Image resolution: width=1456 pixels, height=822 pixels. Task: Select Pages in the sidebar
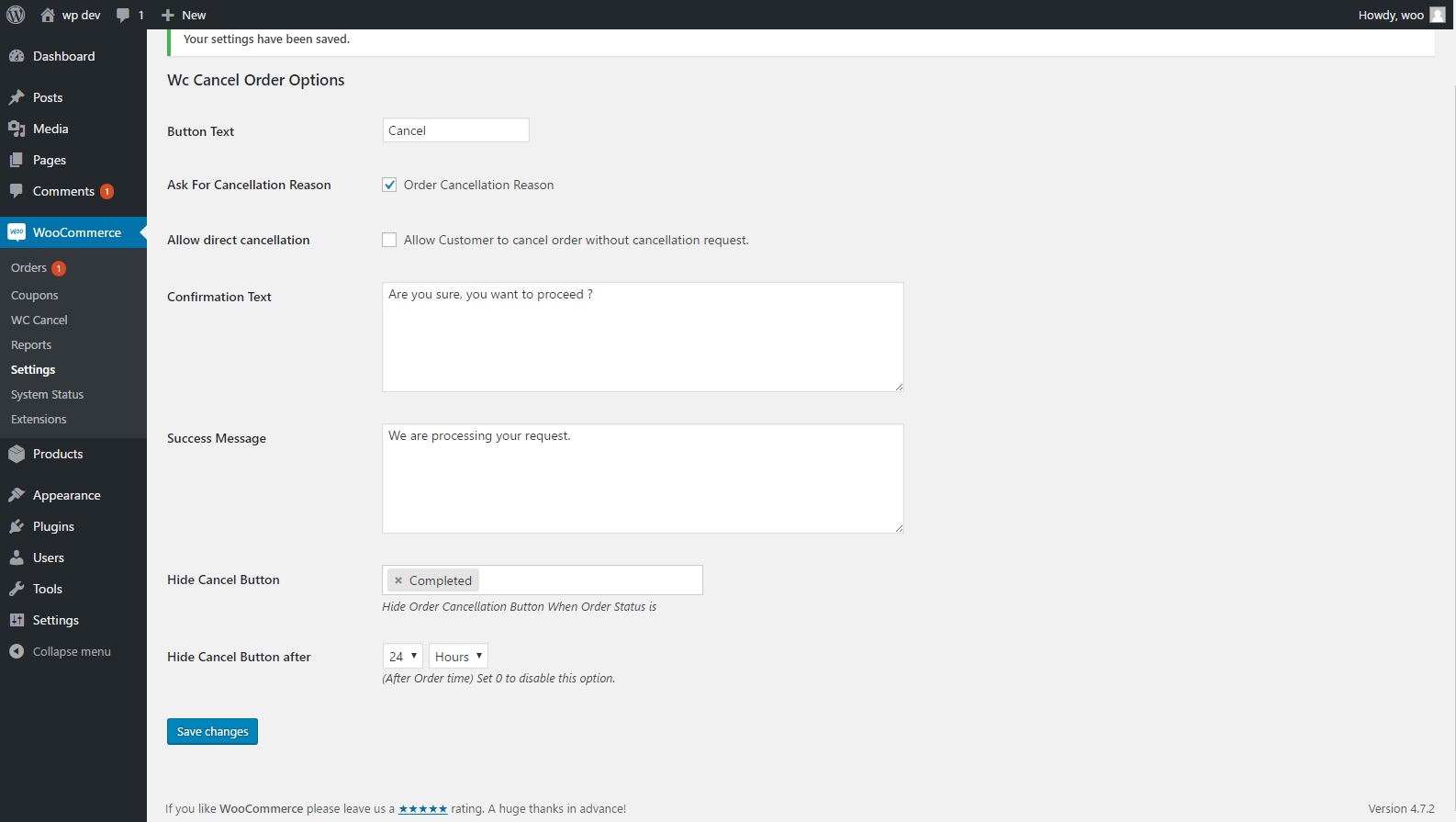[73, 160]
